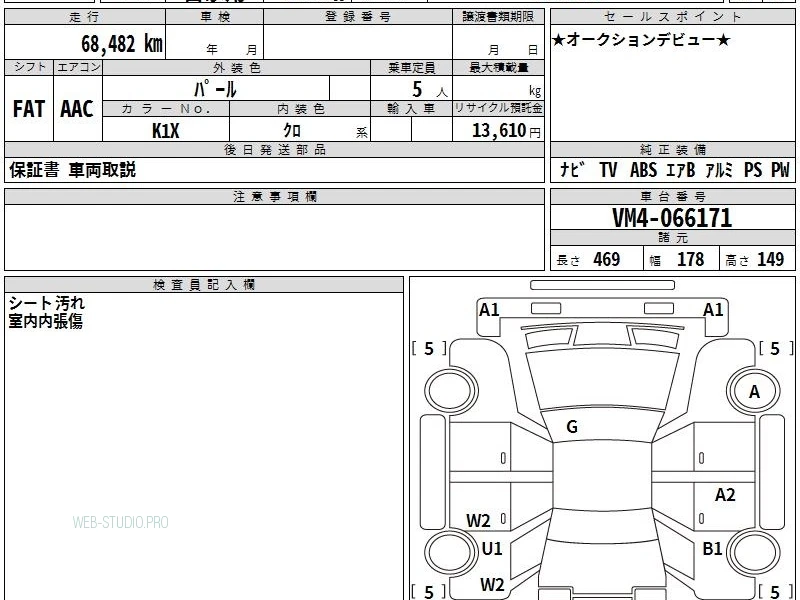Screen dimensions: 800x600
Task: Click the FAT shift value
Action: pos(29,109)
